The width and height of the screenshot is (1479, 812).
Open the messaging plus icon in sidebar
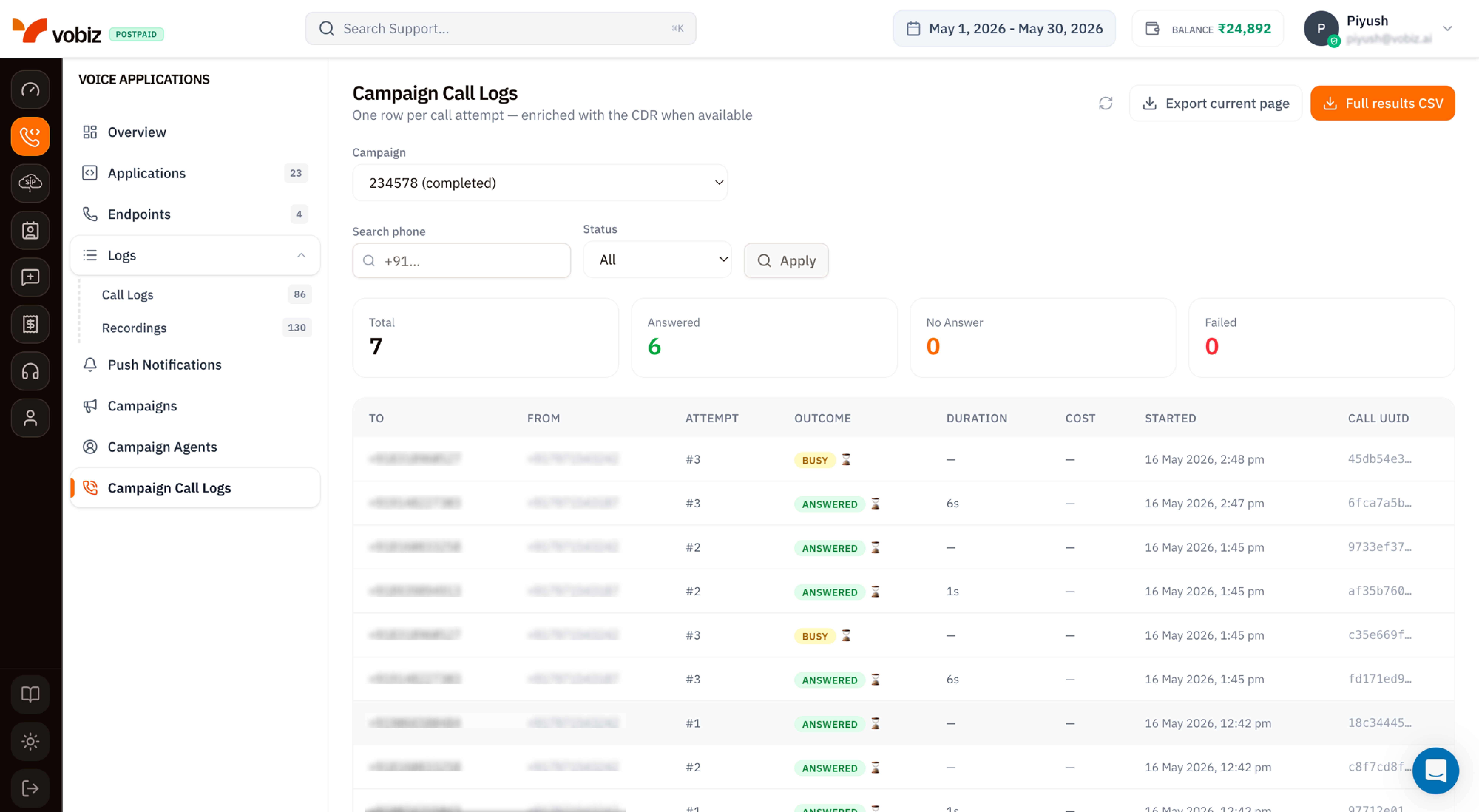tap(31, 277)
